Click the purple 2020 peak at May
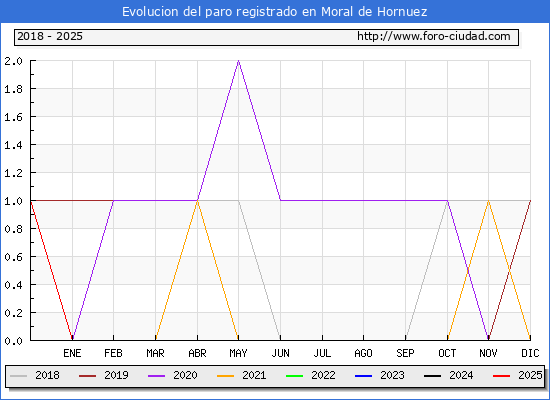Image resolution: width=550 pixels, height=400 pixels. point(239,61)
